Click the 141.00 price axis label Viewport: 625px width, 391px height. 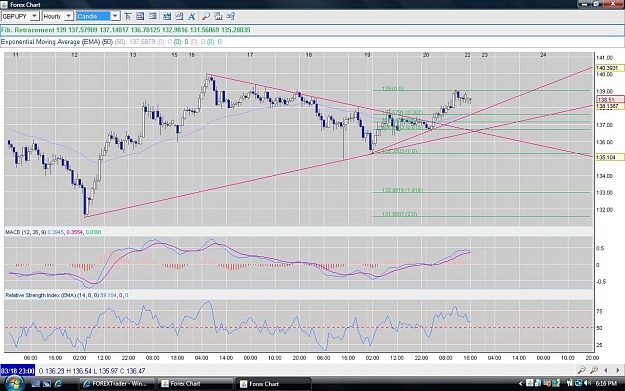tap(605, 58)
